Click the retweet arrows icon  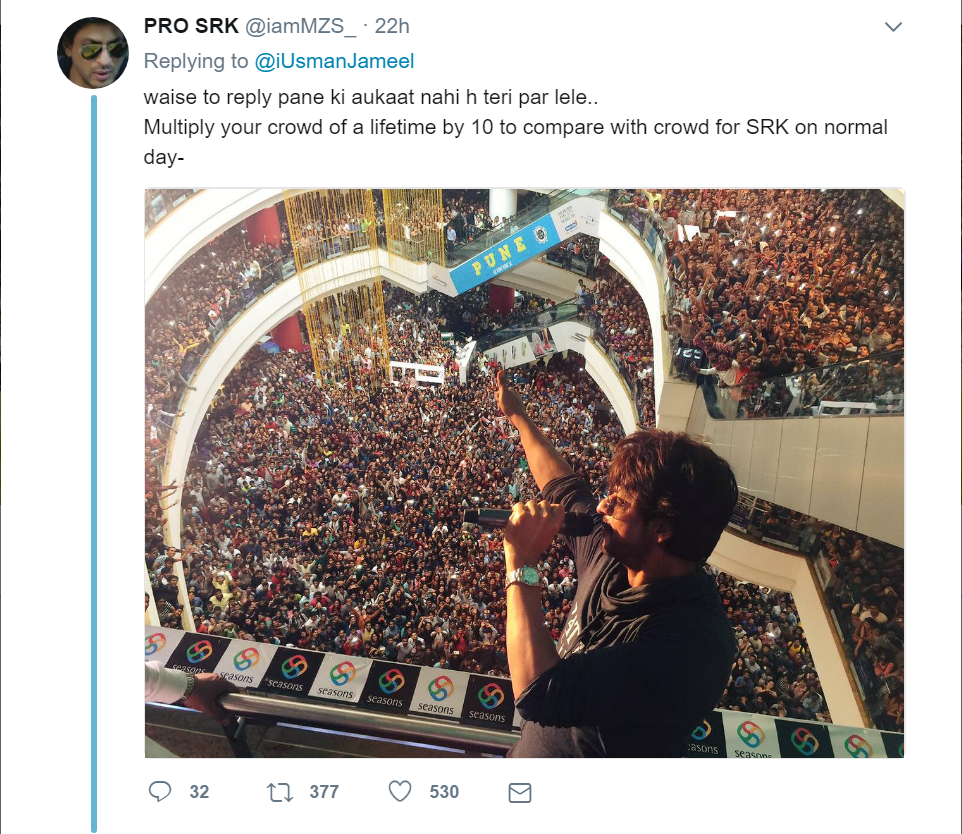click(280, 792)
